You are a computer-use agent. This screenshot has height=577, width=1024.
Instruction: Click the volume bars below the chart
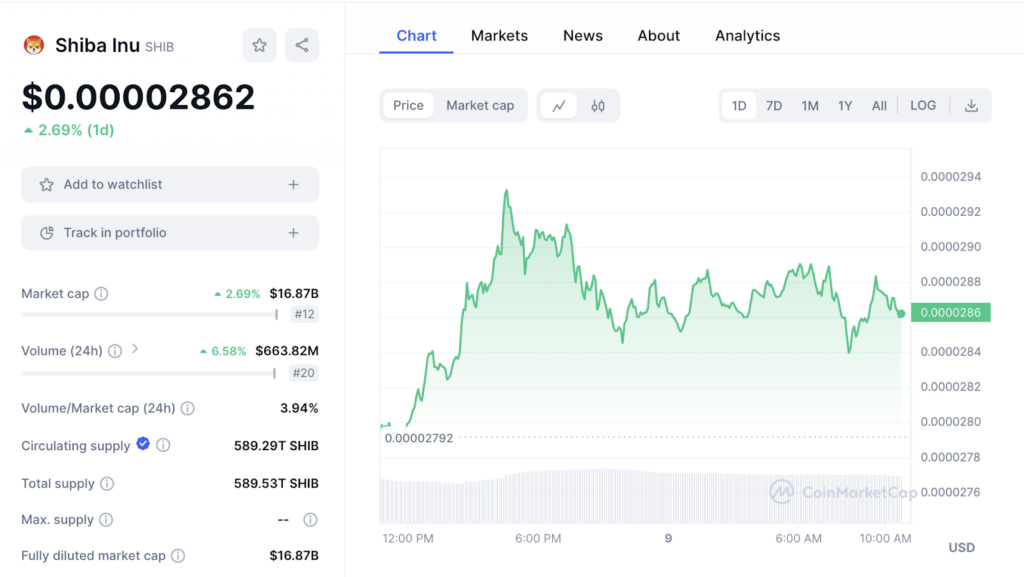coord(640,496)
